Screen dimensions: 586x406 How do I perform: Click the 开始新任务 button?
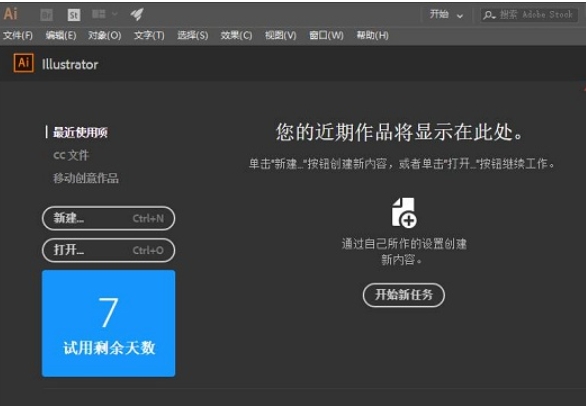tap(404, 295)
